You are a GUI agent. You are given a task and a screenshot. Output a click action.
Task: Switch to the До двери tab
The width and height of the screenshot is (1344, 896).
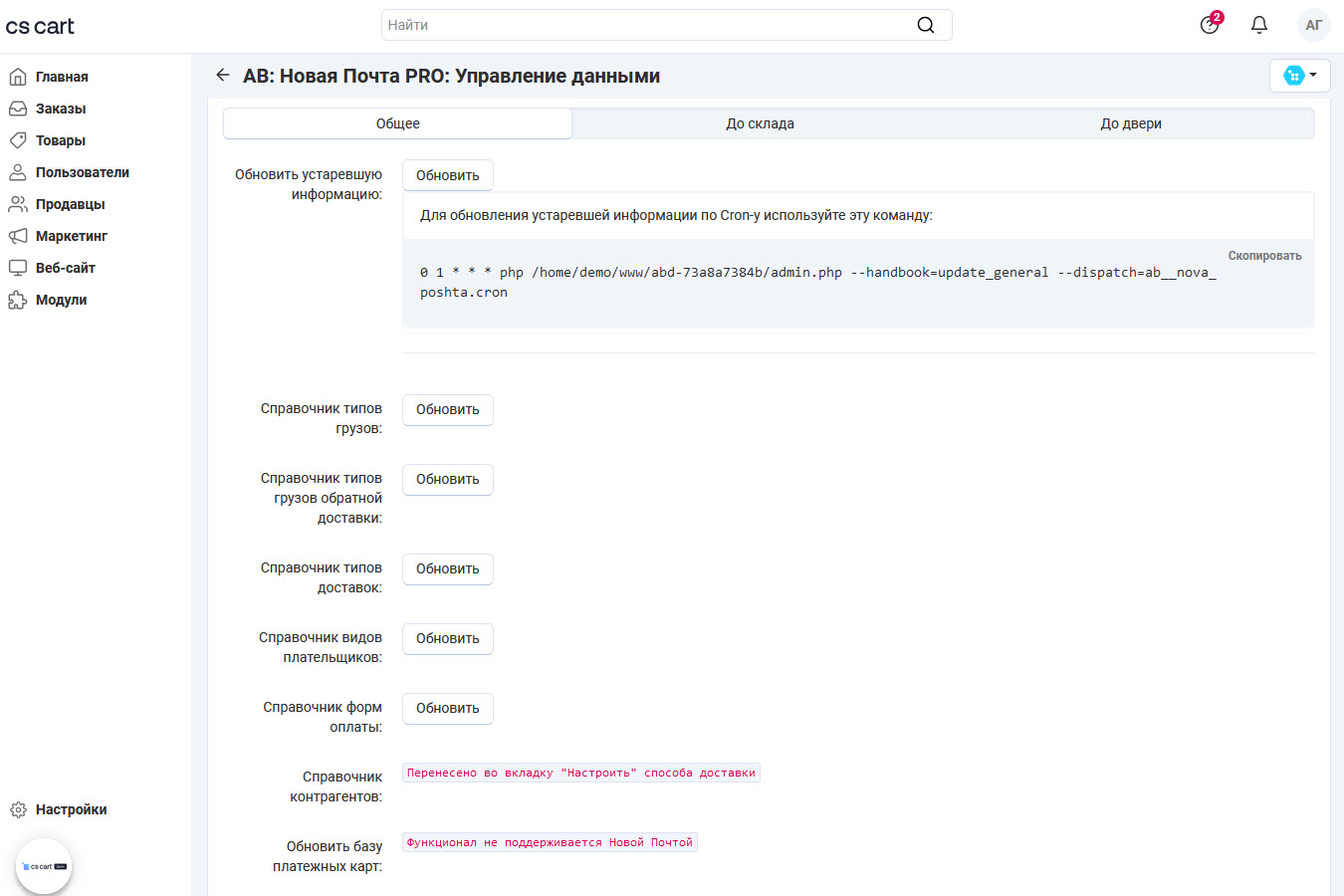[x=1130, y=123]
